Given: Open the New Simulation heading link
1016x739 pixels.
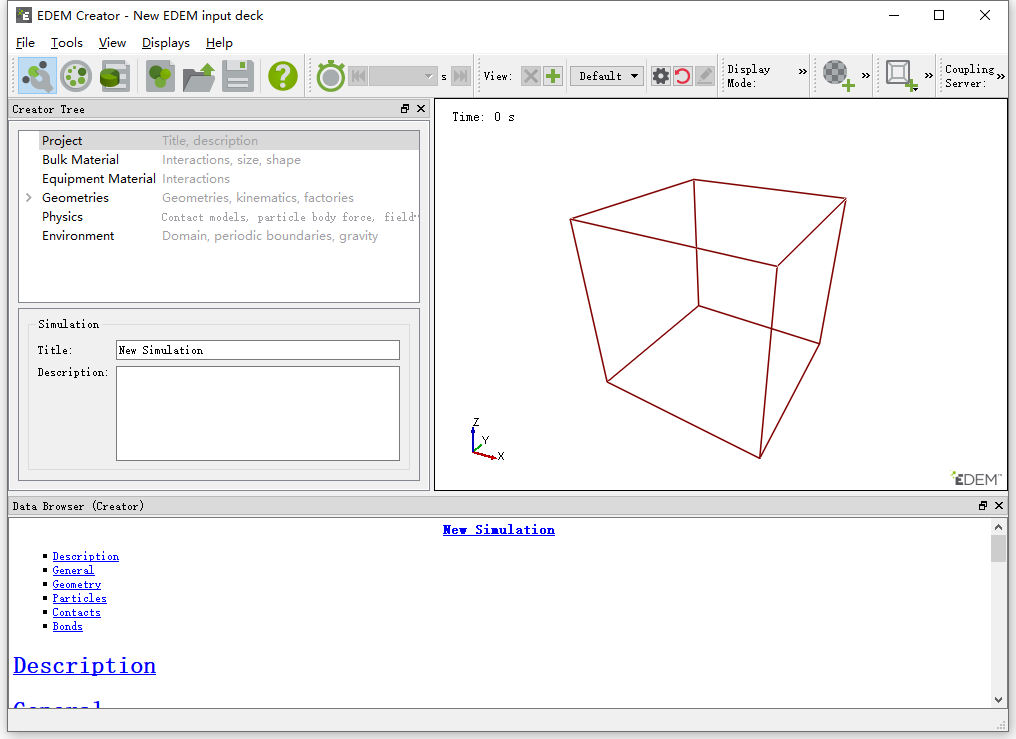Looking at the screenshot, I should [x=498, y=530].
